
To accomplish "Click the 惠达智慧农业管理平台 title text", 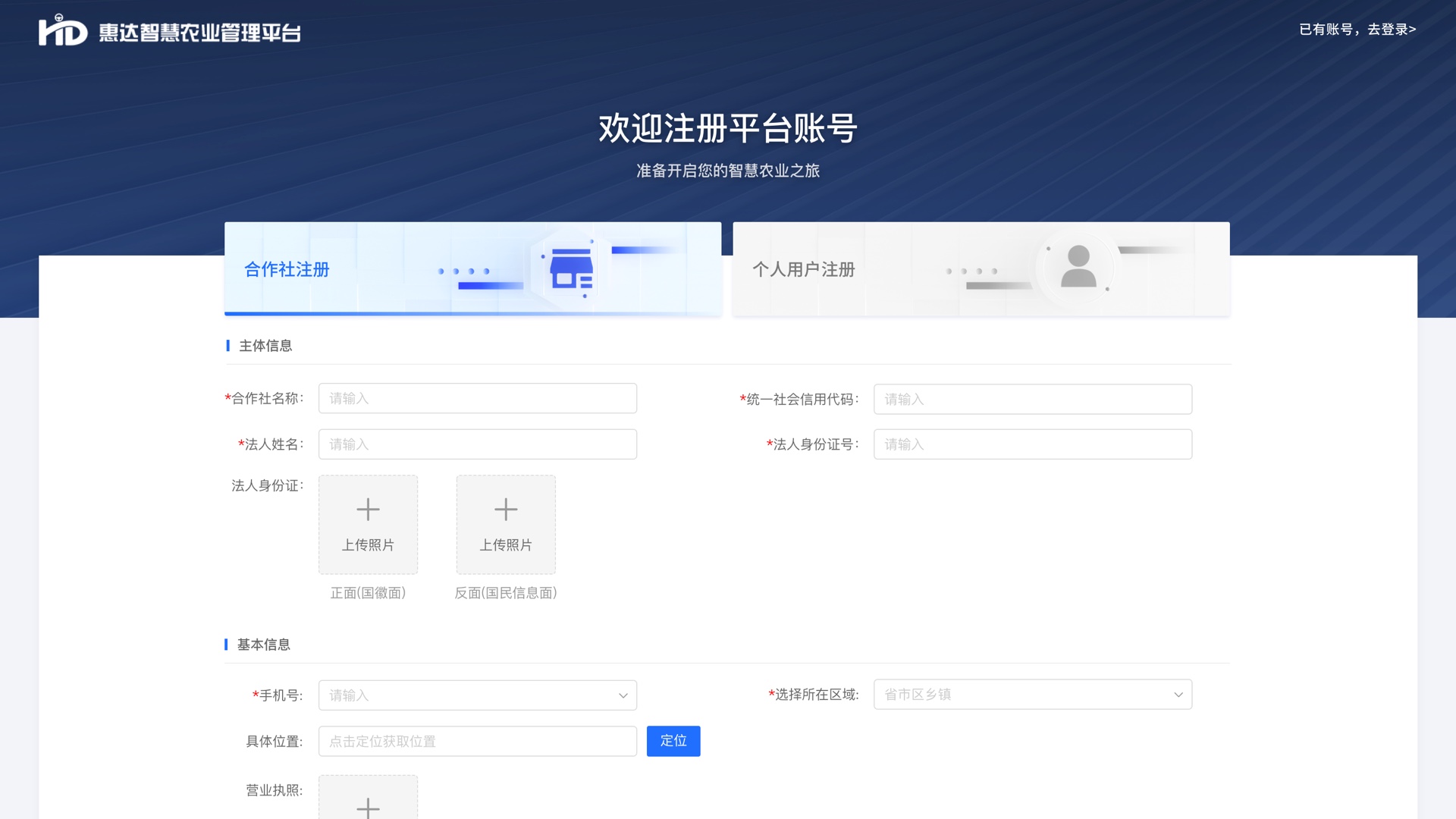I will [200, 33].
